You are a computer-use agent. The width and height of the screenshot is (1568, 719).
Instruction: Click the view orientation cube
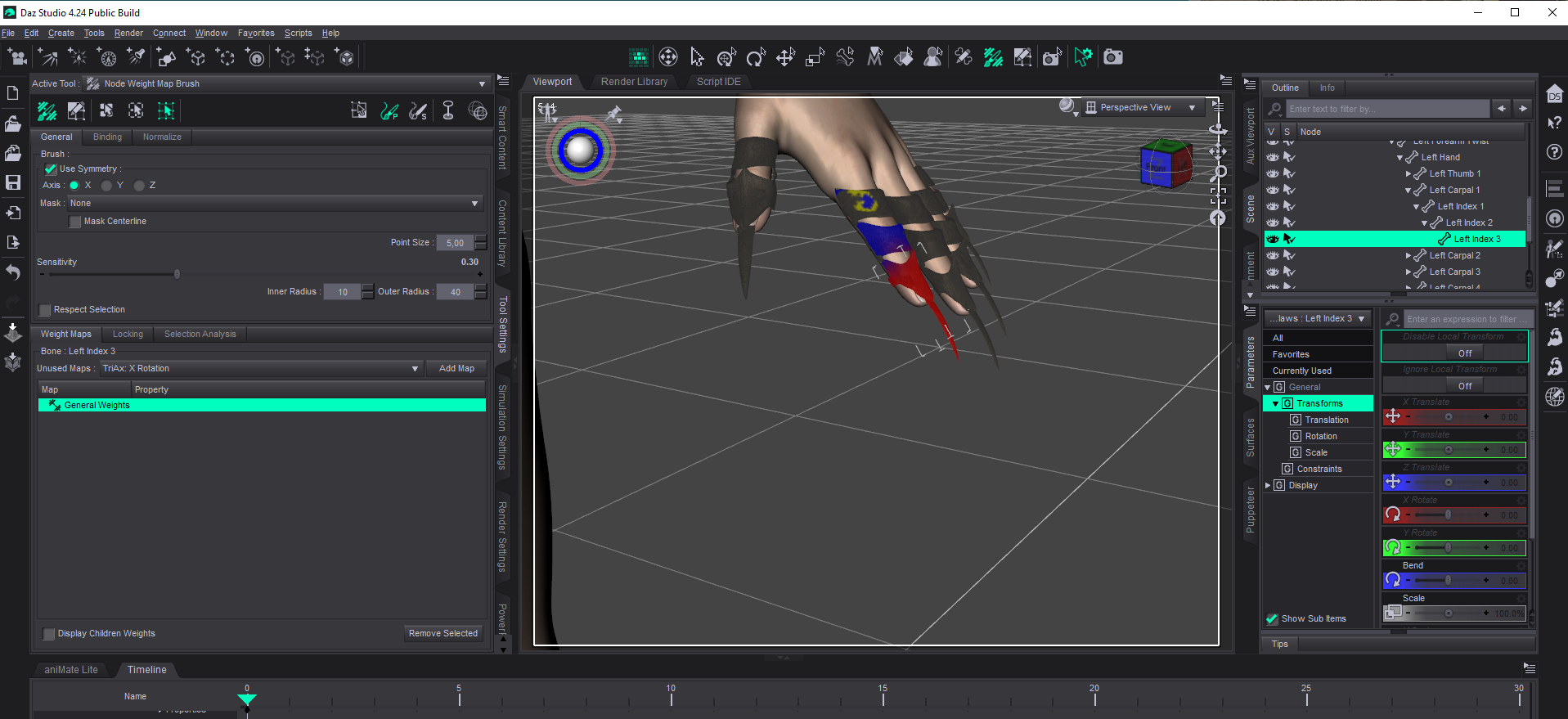tap(1166, 163)
